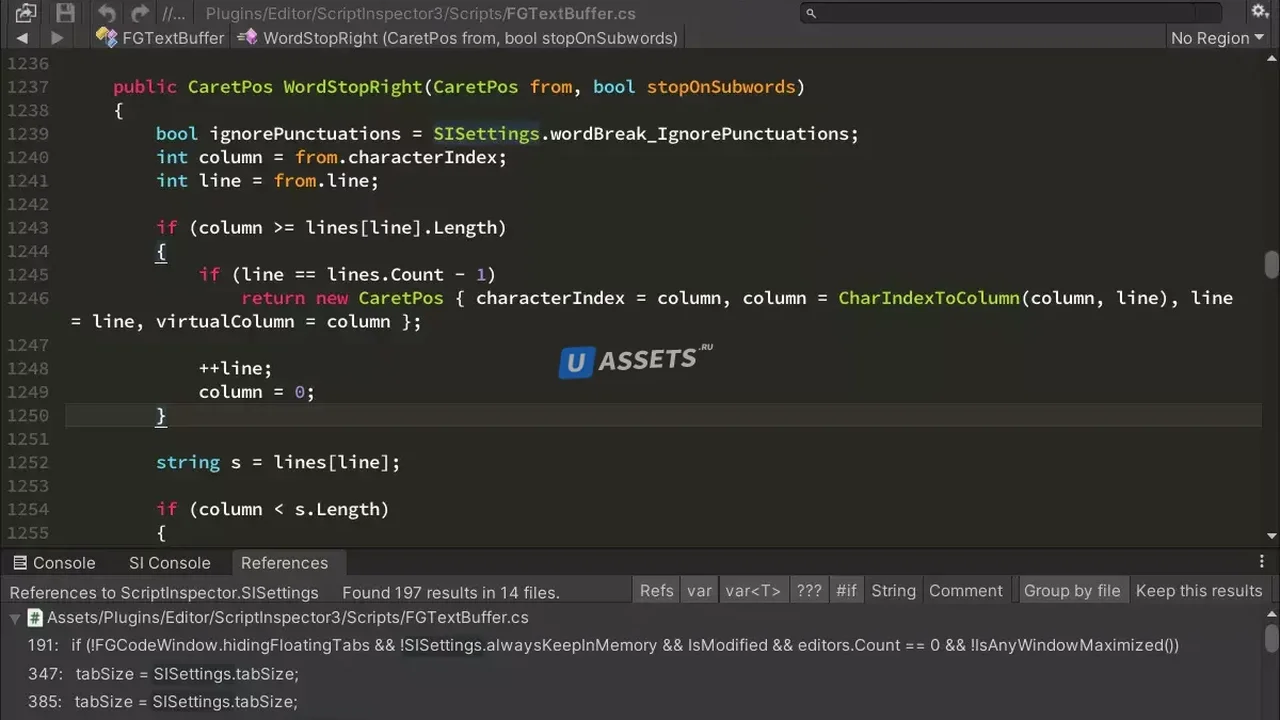This screenshot has height=720, width=1280.
Task: Open the FGTextBuffer class dropdown
Action: [x=160, y=38]
